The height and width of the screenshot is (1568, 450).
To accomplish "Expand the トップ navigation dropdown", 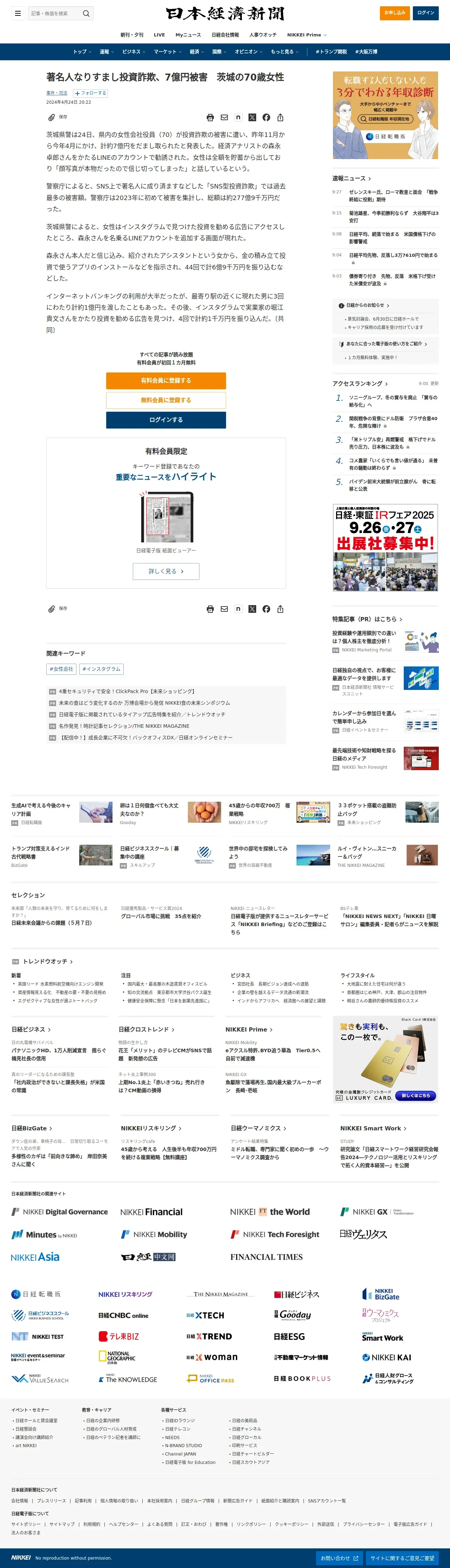I will 82,52.
